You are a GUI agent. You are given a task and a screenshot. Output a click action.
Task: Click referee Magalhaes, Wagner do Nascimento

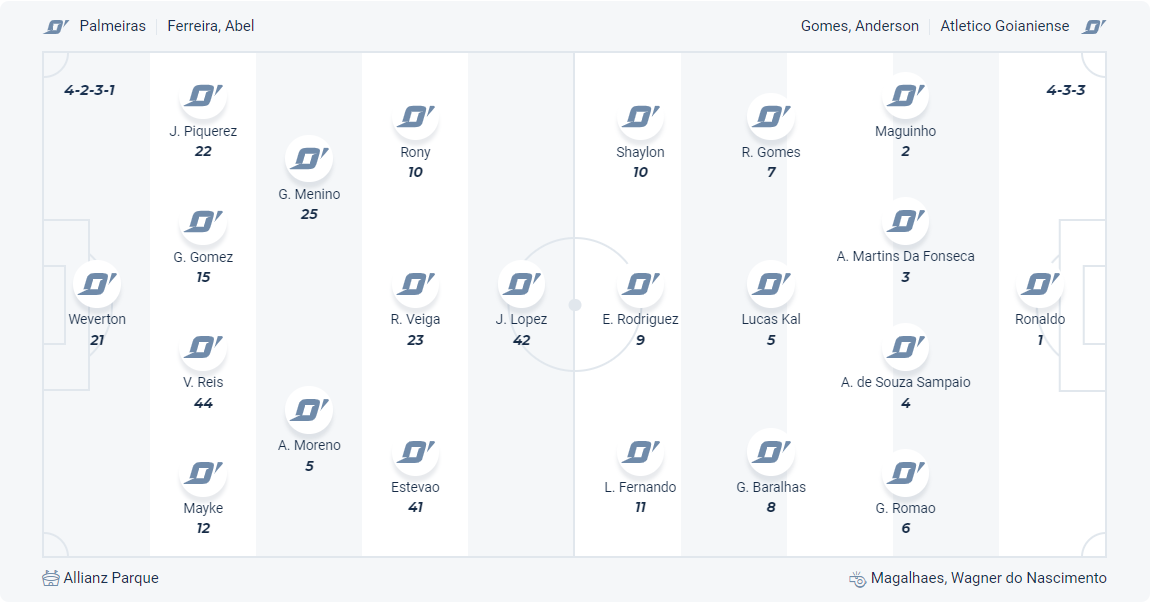(x=988, y=578)
